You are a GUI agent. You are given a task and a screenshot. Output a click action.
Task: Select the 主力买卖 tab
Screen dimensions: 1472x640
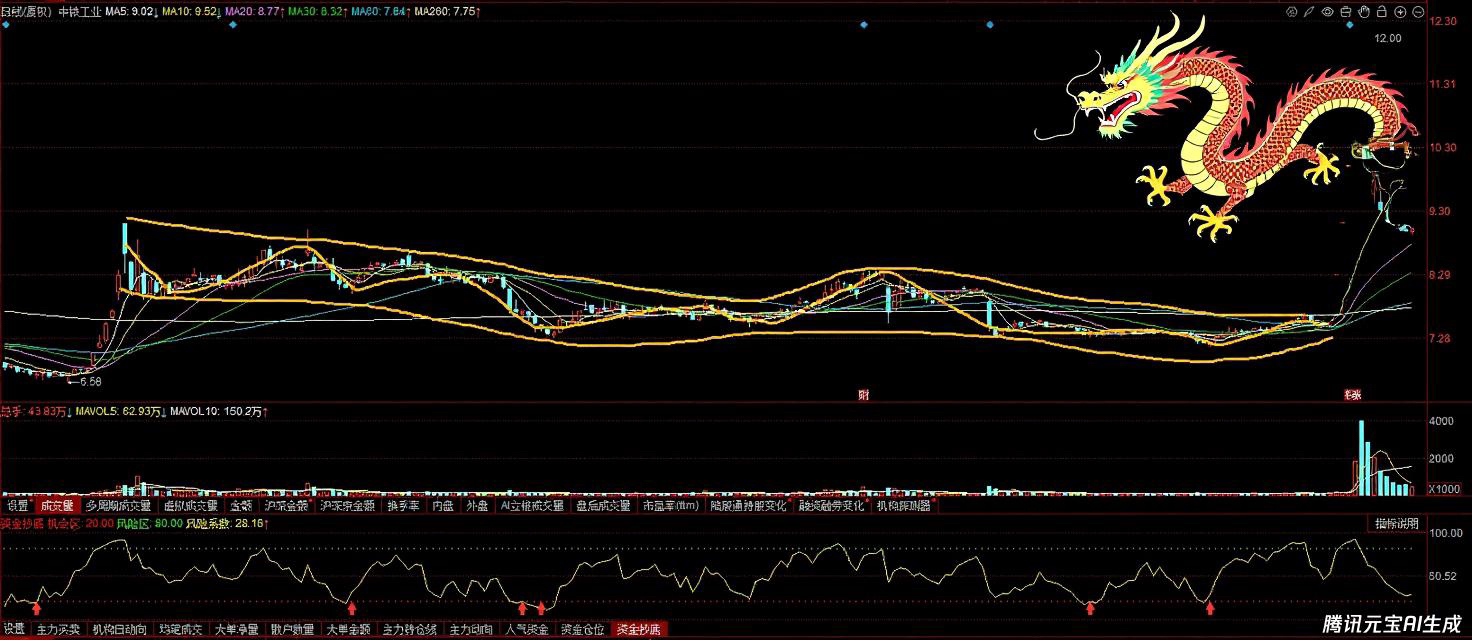(x=58, y=630)
